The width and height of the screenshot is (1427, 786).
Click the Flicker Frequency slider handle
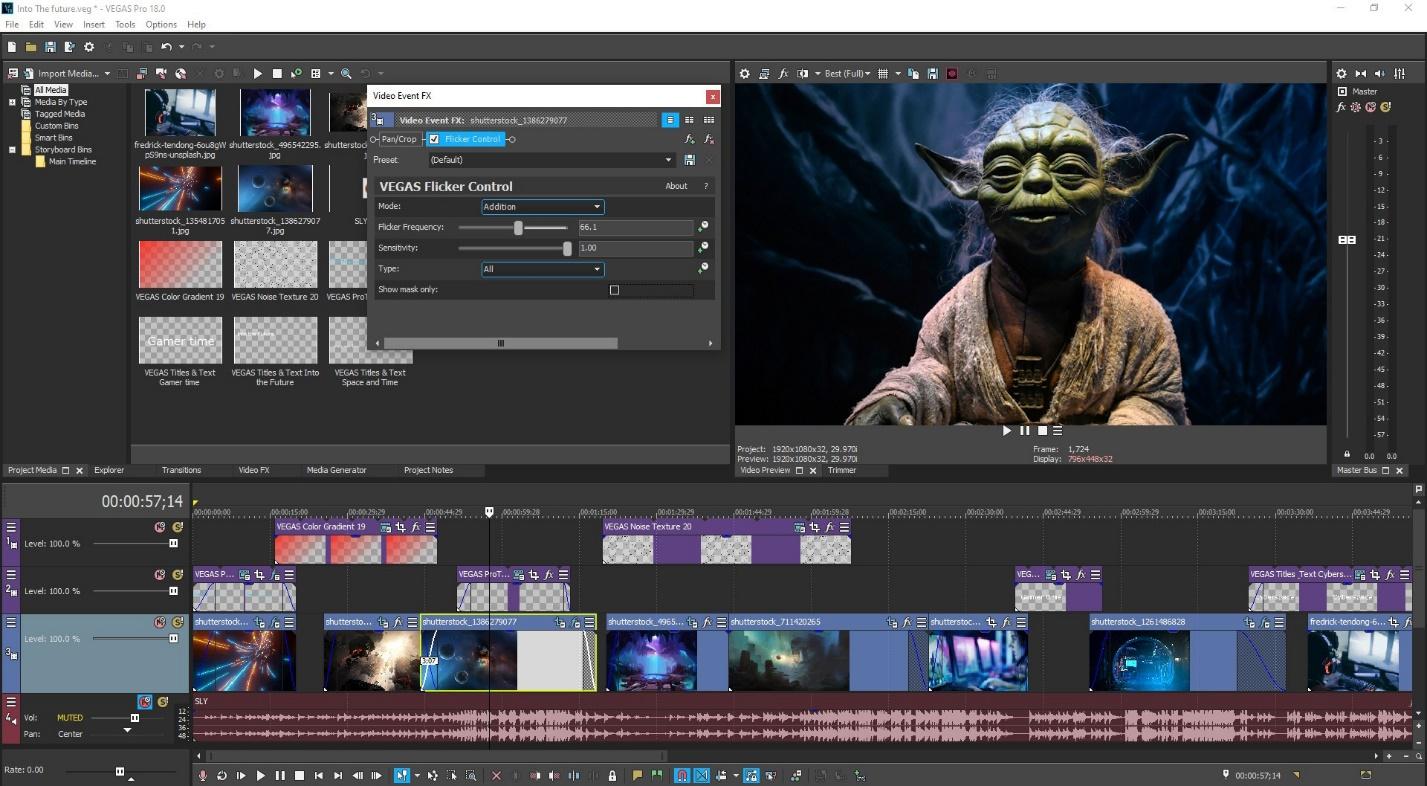click(x=518, y=228)
